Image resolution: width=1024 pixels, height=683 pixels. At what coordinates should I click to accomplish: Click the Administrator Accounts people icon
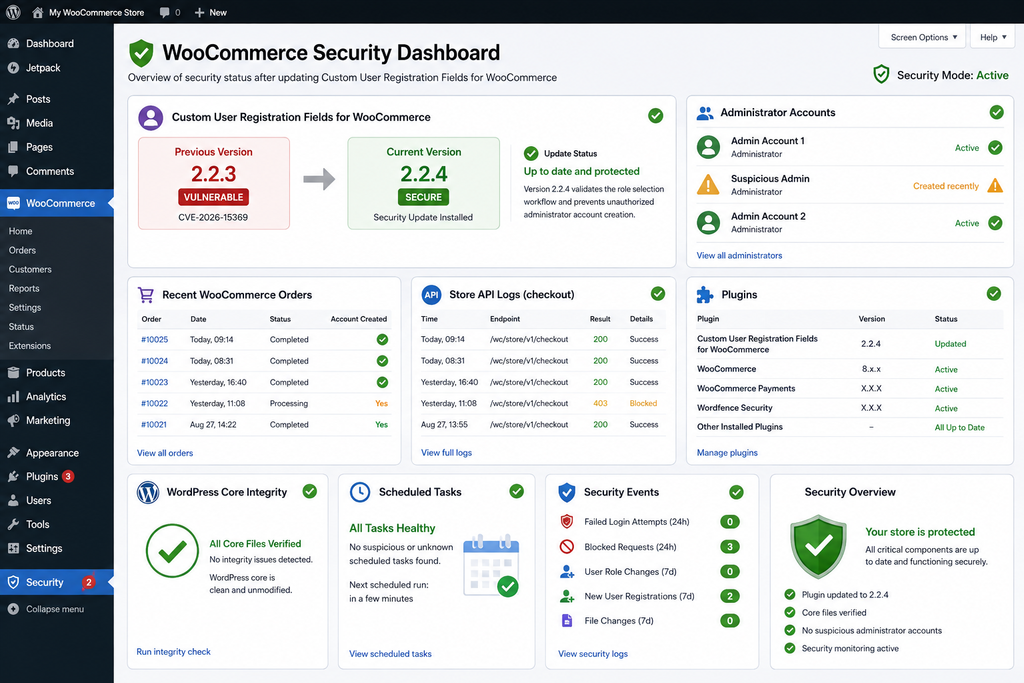(x=705, y=112)
